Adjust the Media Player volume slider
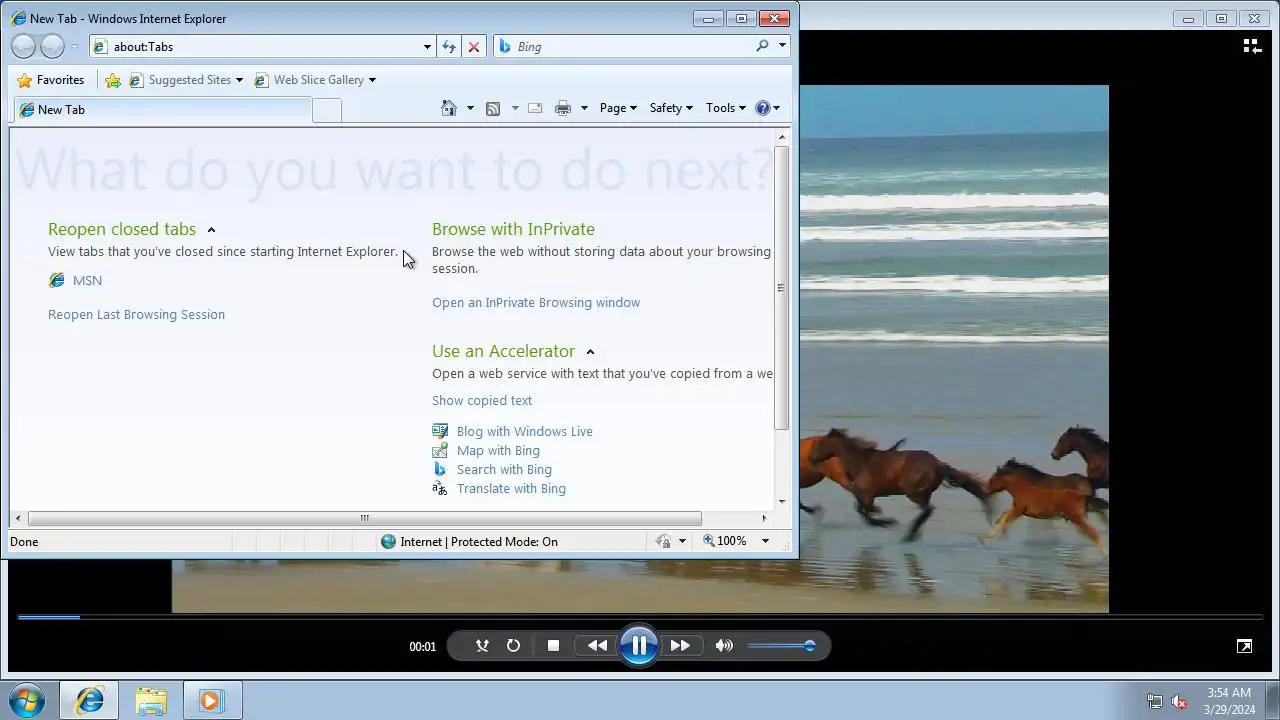 pos(782,646)
